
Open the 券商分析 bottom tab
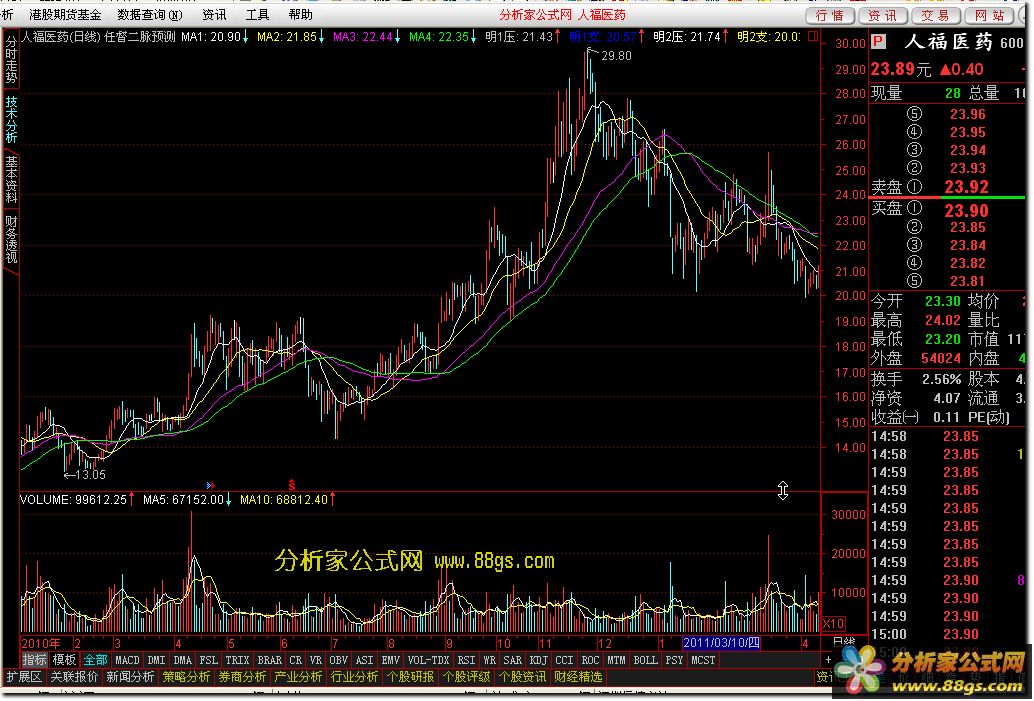tap(243, 677)
